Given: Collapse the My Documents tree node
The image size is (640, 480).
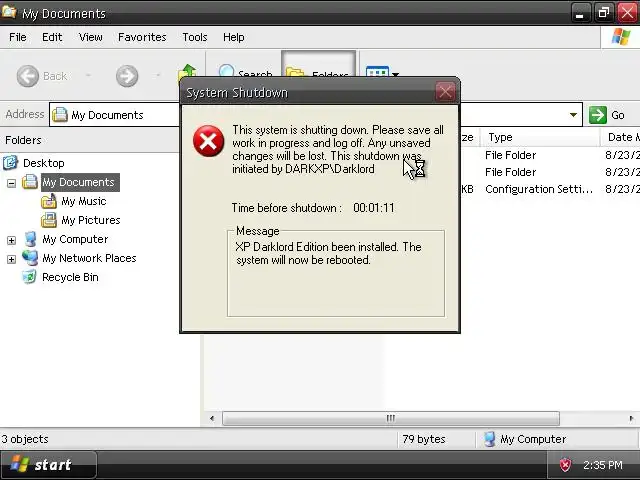Looking at the screenshot, I should click(x=11, y=183).
